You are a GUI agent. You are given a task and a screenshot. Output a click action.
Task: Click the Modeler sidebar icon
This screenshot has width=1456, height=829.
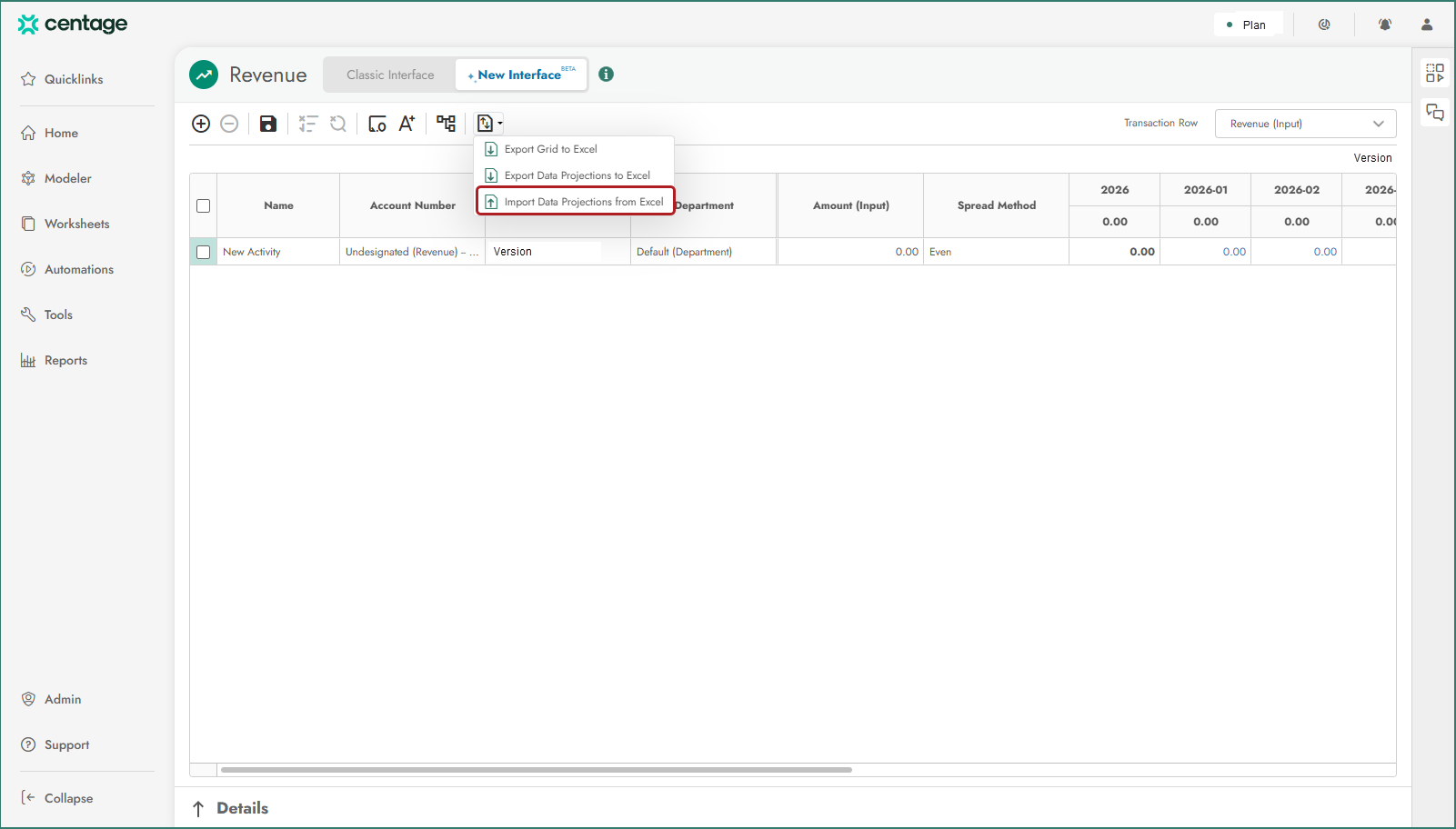[28, 178]
